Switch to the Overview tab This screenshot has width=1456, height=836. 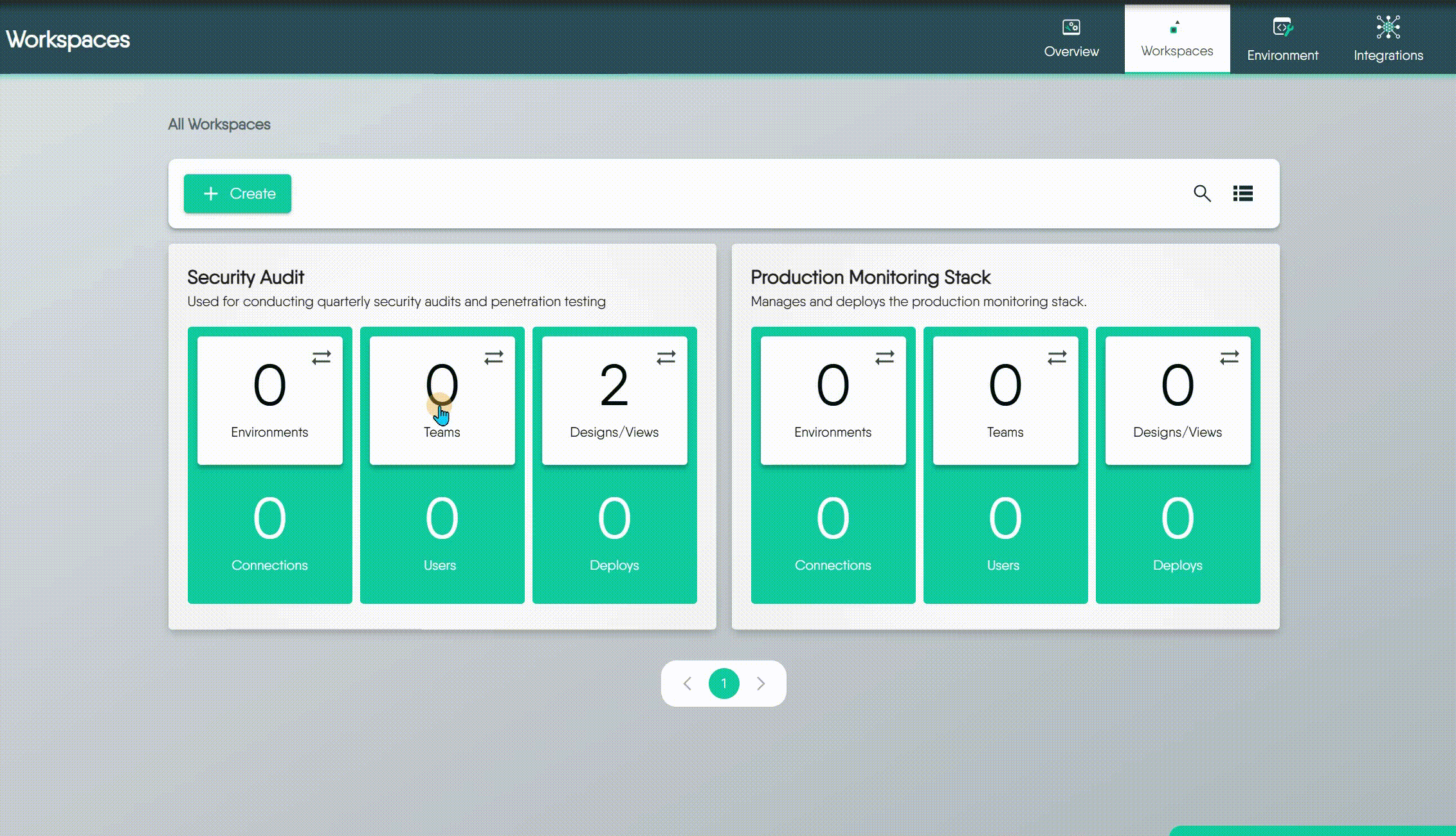click(1071, 39)
